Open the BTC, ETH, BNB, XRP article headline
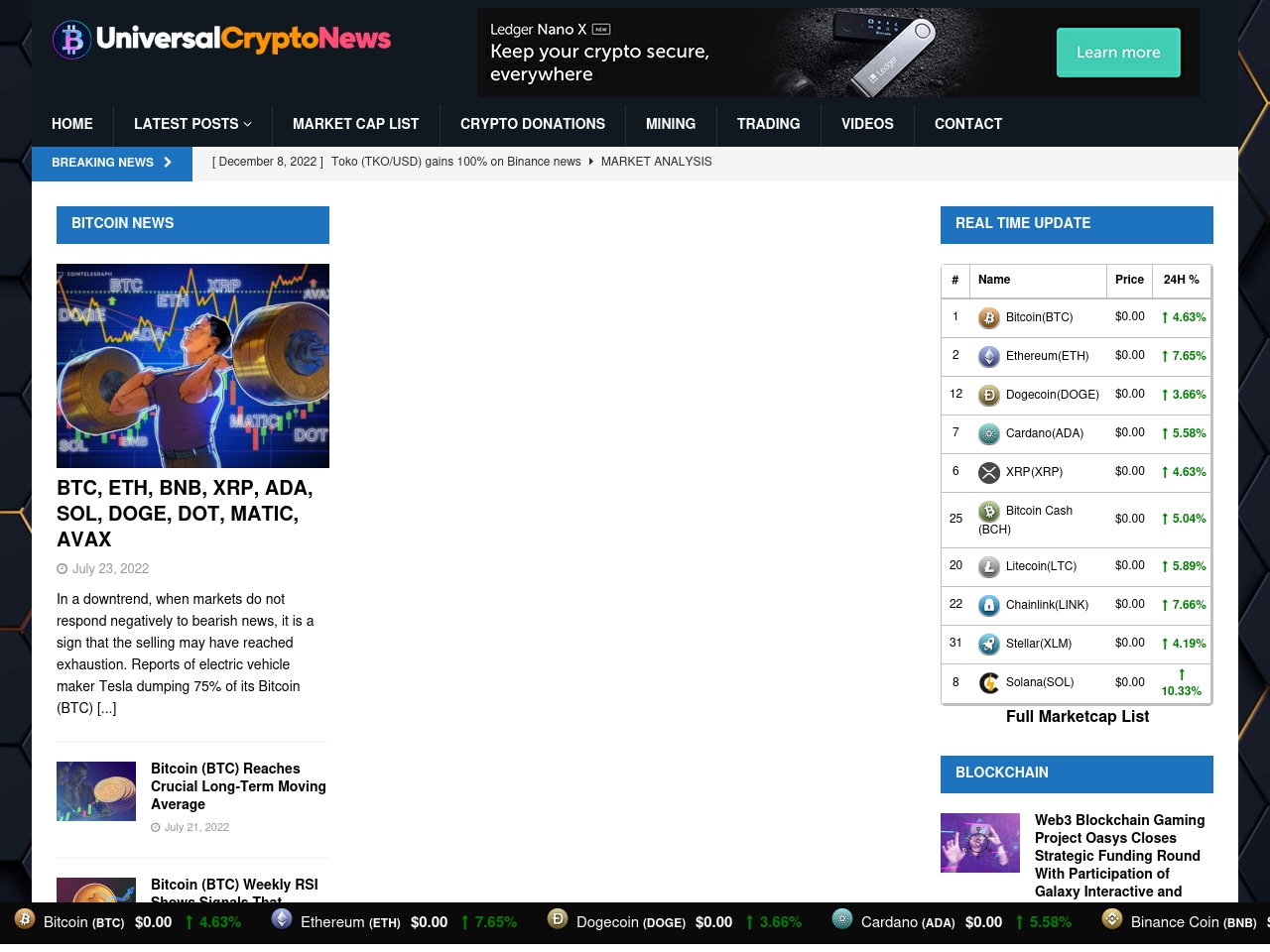The image size is (1270, 952). [x=185, y=514]
